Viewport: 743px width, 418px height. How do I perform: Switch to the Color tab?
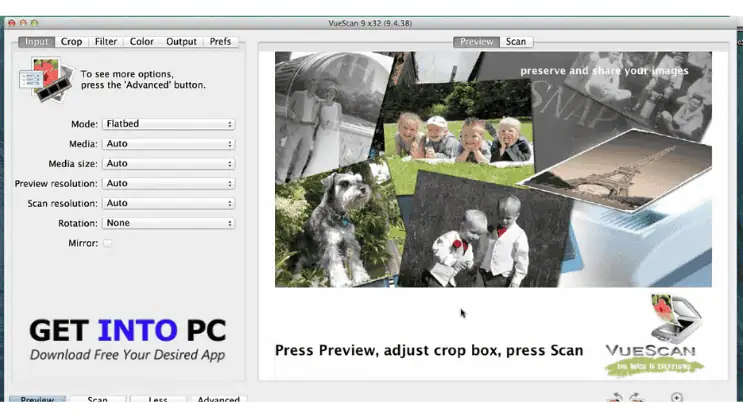point(142,42)
